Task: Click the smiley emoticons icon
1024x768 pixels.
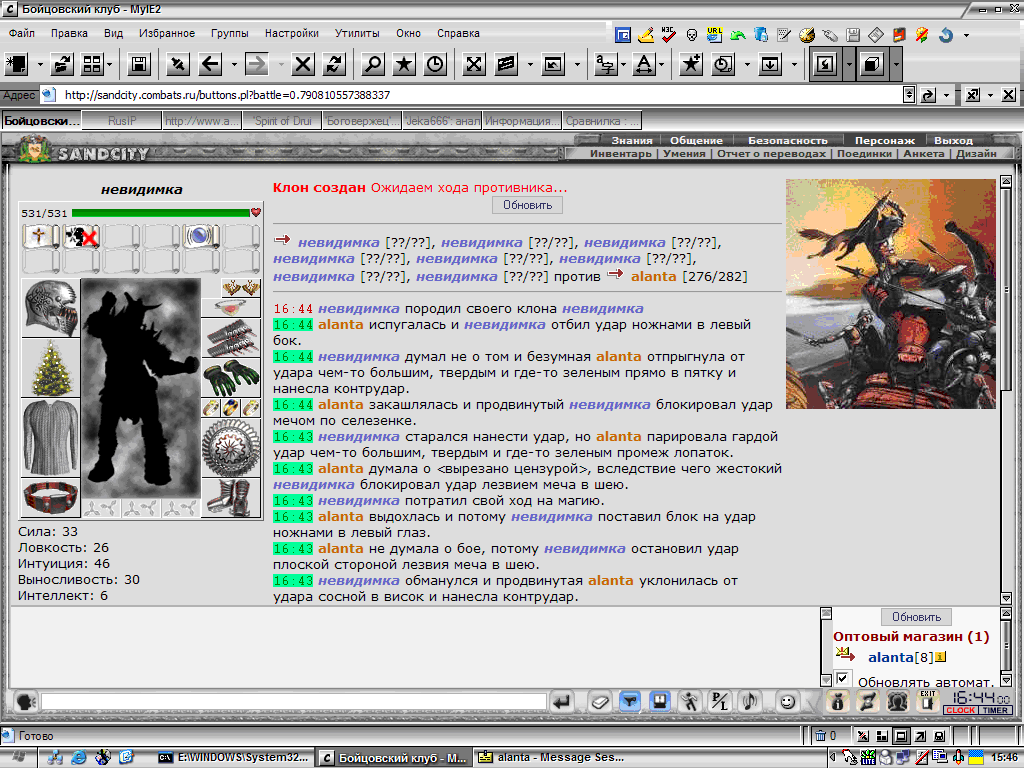Action: pos(788,702)
